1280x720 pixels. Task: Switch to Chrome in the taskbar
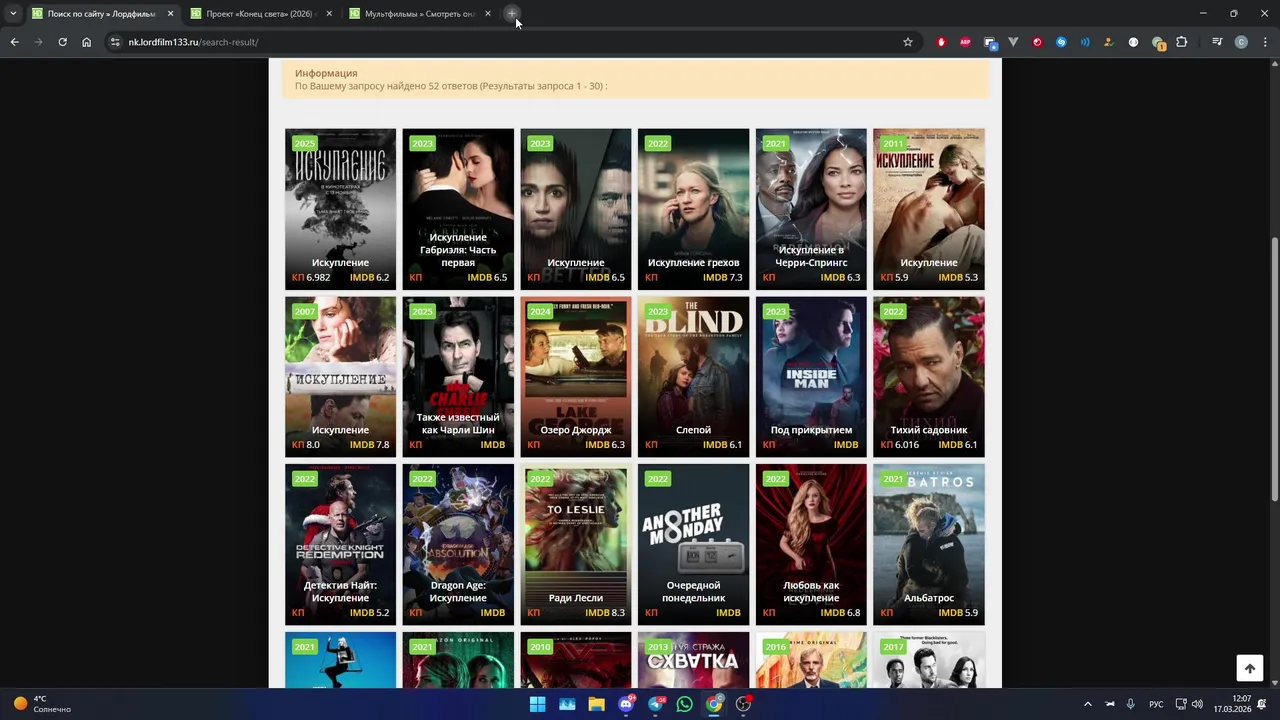tap(714, 704)
